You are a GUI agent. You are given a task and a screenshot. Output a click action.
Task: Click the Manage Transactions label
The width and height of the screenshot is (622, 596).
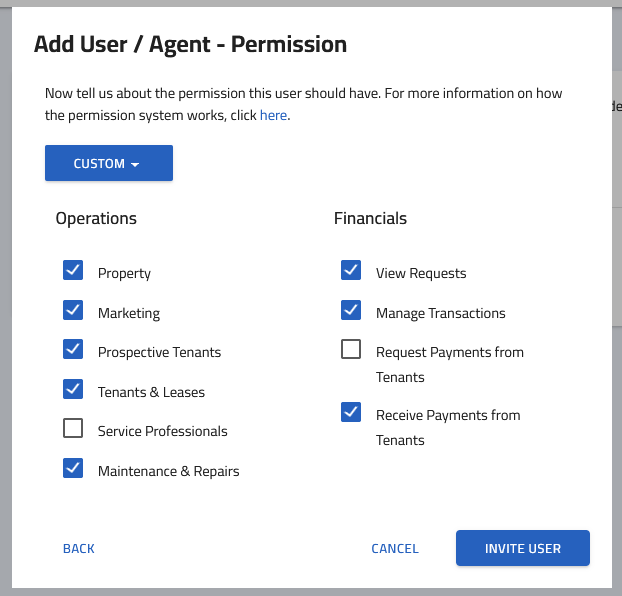coord(441,313)
